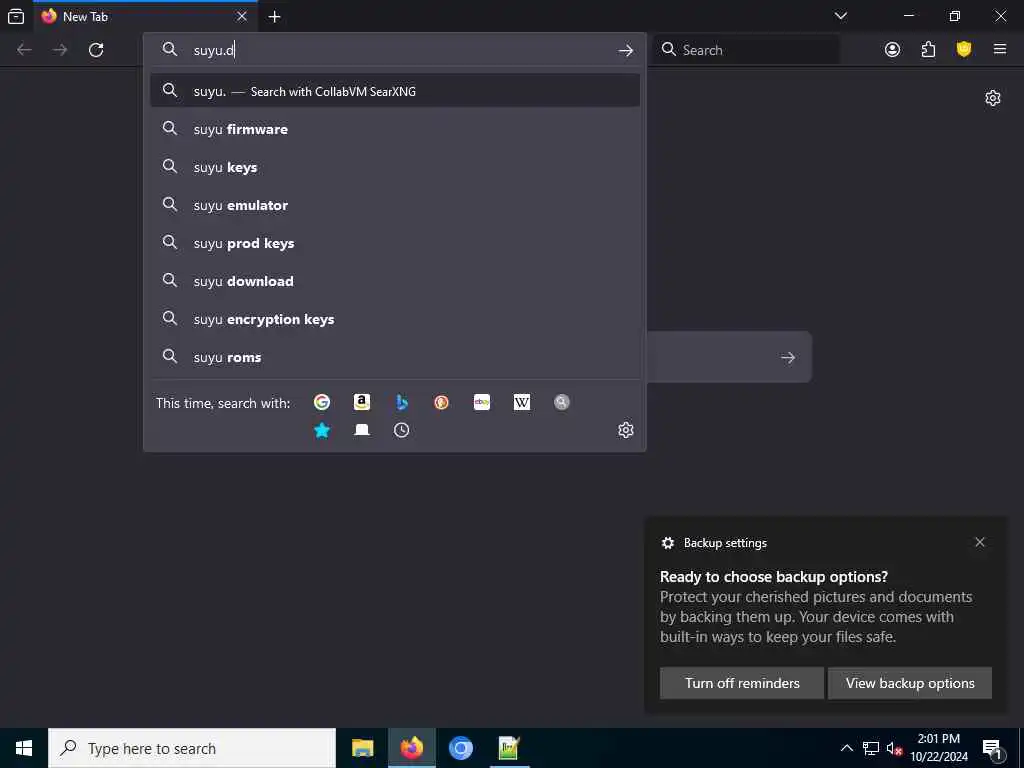Dismiss the Backup settings notification
This screenshot has width=1024, height=768.
pos(980,542)
